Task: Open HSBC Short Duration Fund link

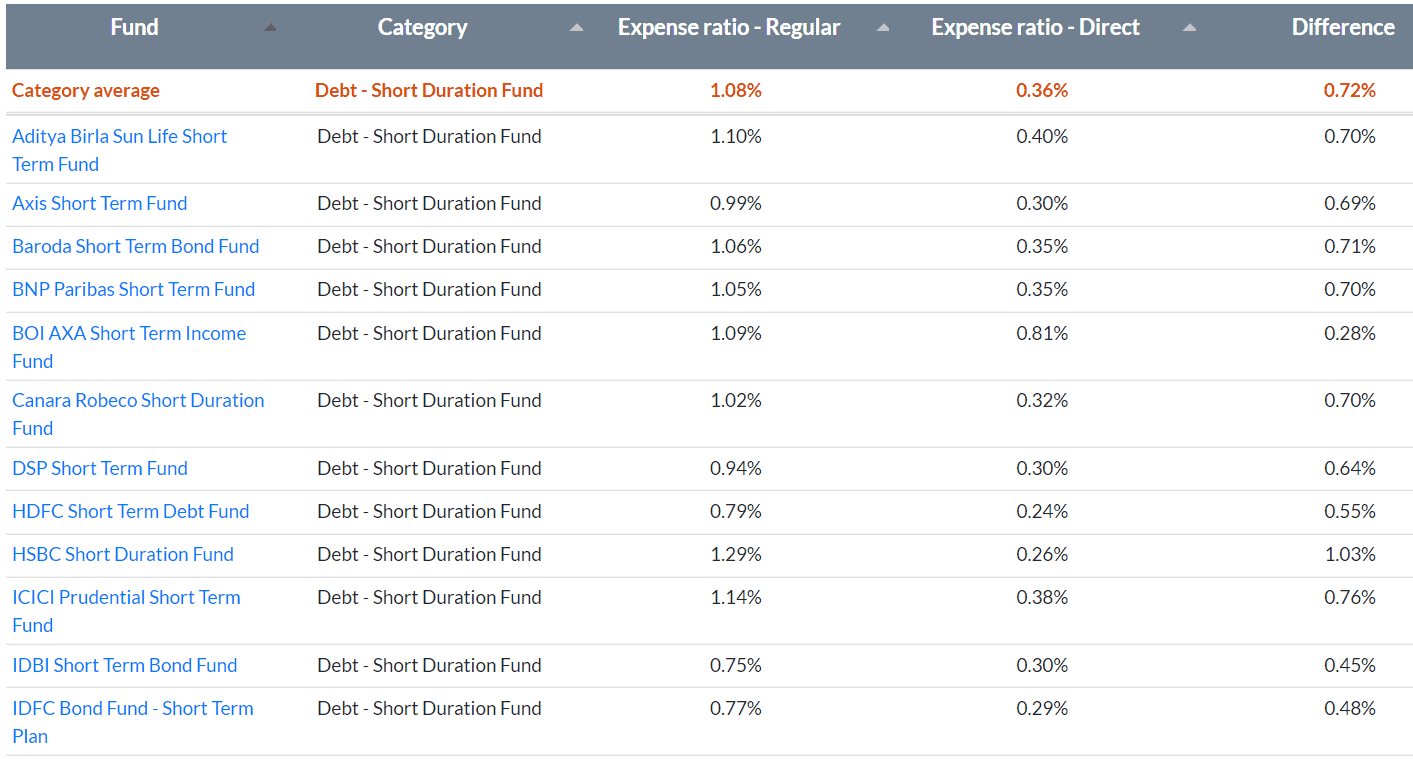Action: click(x=123, y=554)
